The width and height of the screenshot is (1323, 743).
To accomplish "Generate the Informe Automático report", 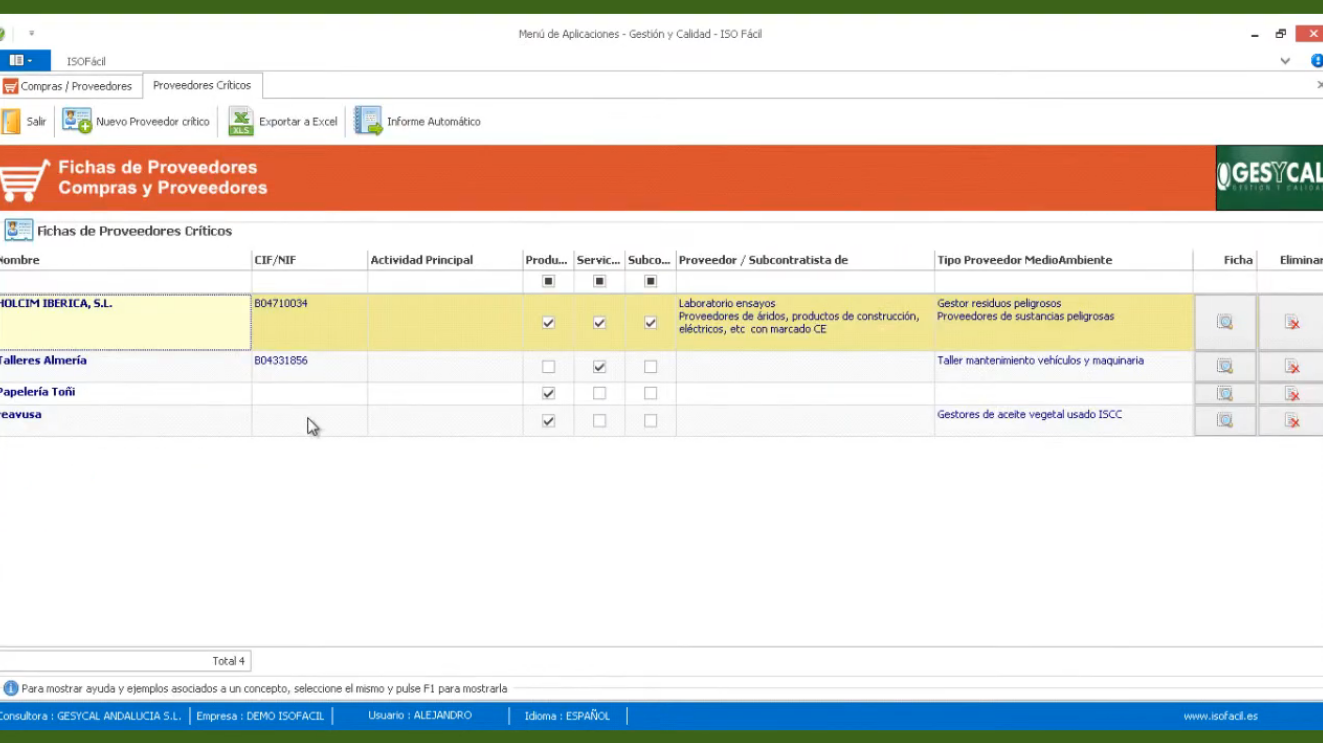I will 418,122.
